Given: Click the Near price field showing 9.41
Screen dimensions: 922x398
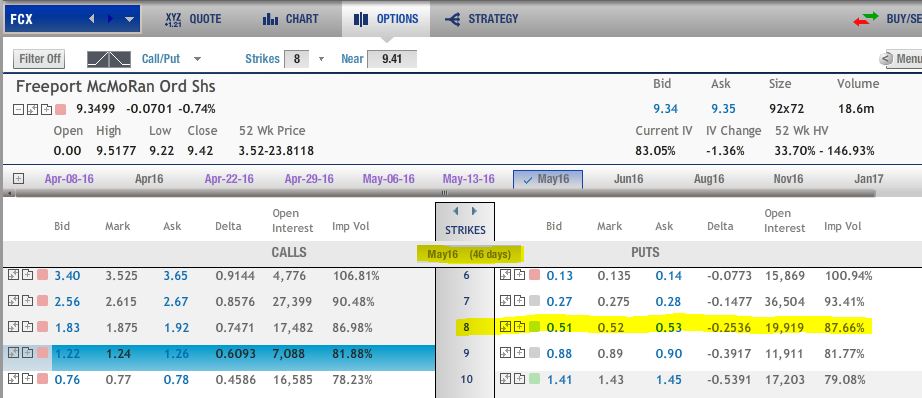Looking at the screenshot, I should (392, 59).
